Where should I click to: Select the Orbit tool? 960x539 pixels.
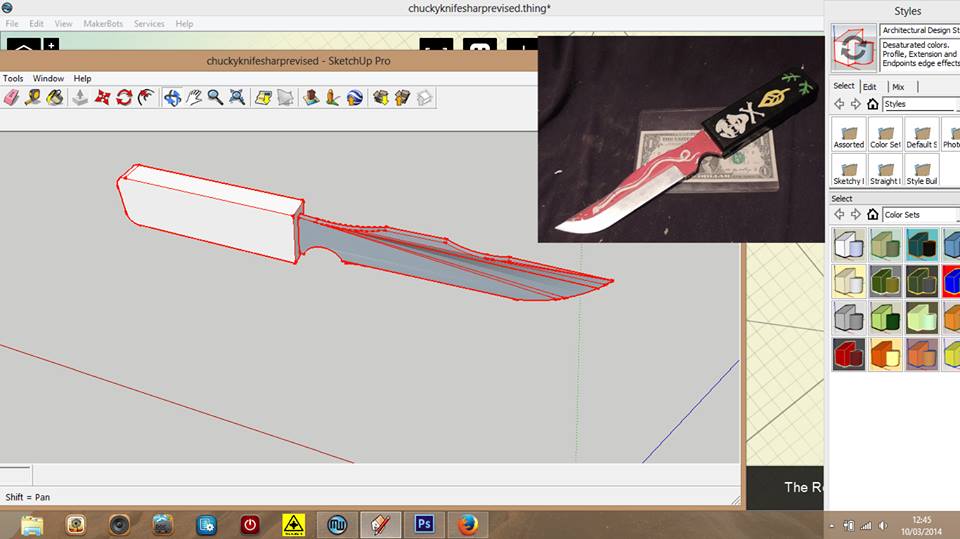pos(172,97)
